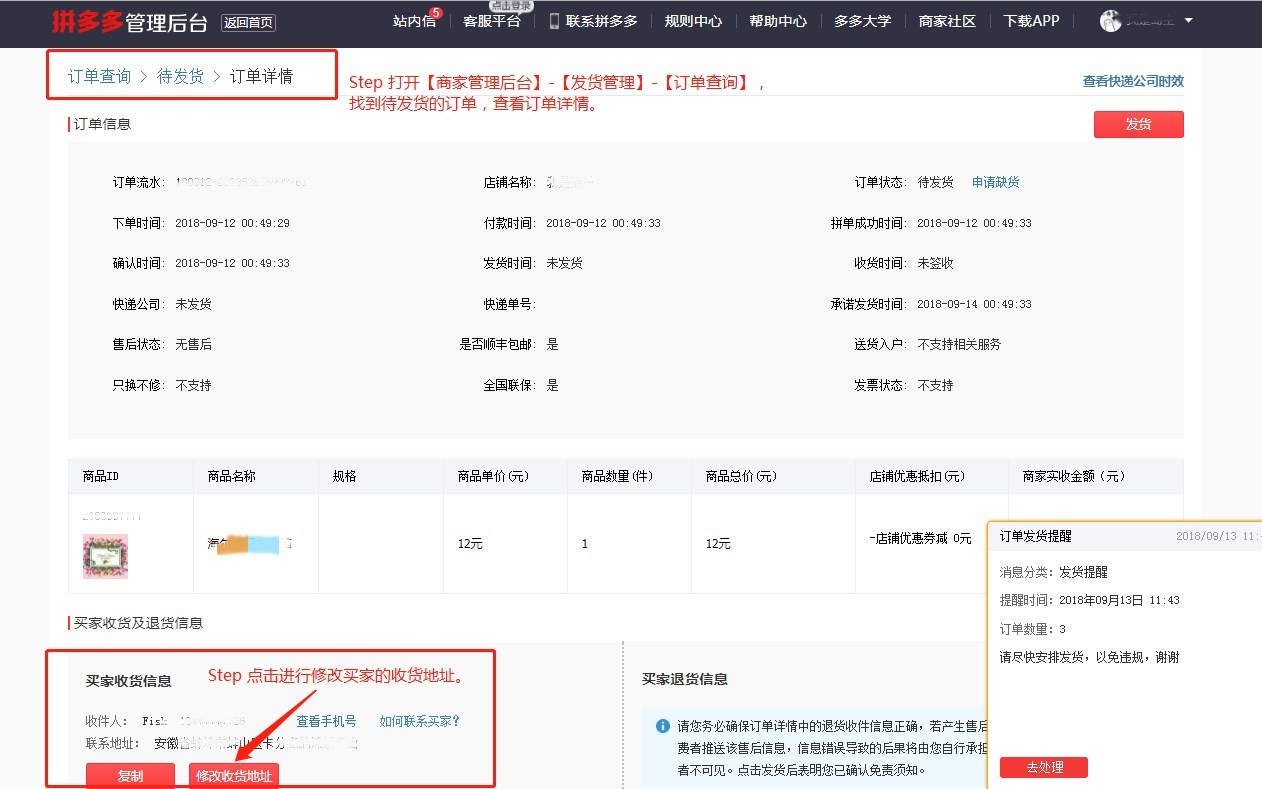The image size is (1262, 789).
Task: Click the -店铺优惠券减 0元 cell
Action: (x=920, y=538)
